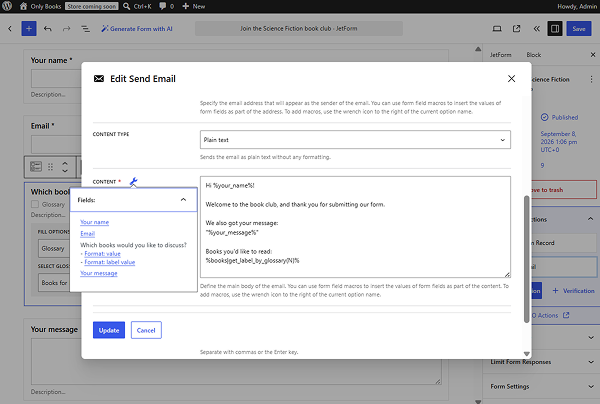Screen dimensions: 600x404
Task: Expand the panel above Limit Form Responses
Action: tap(591, 338)
